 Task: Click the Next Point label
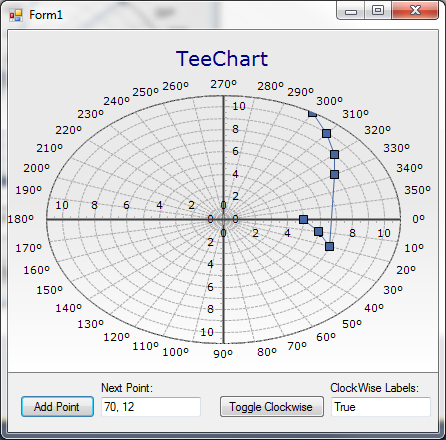point(127,388)
